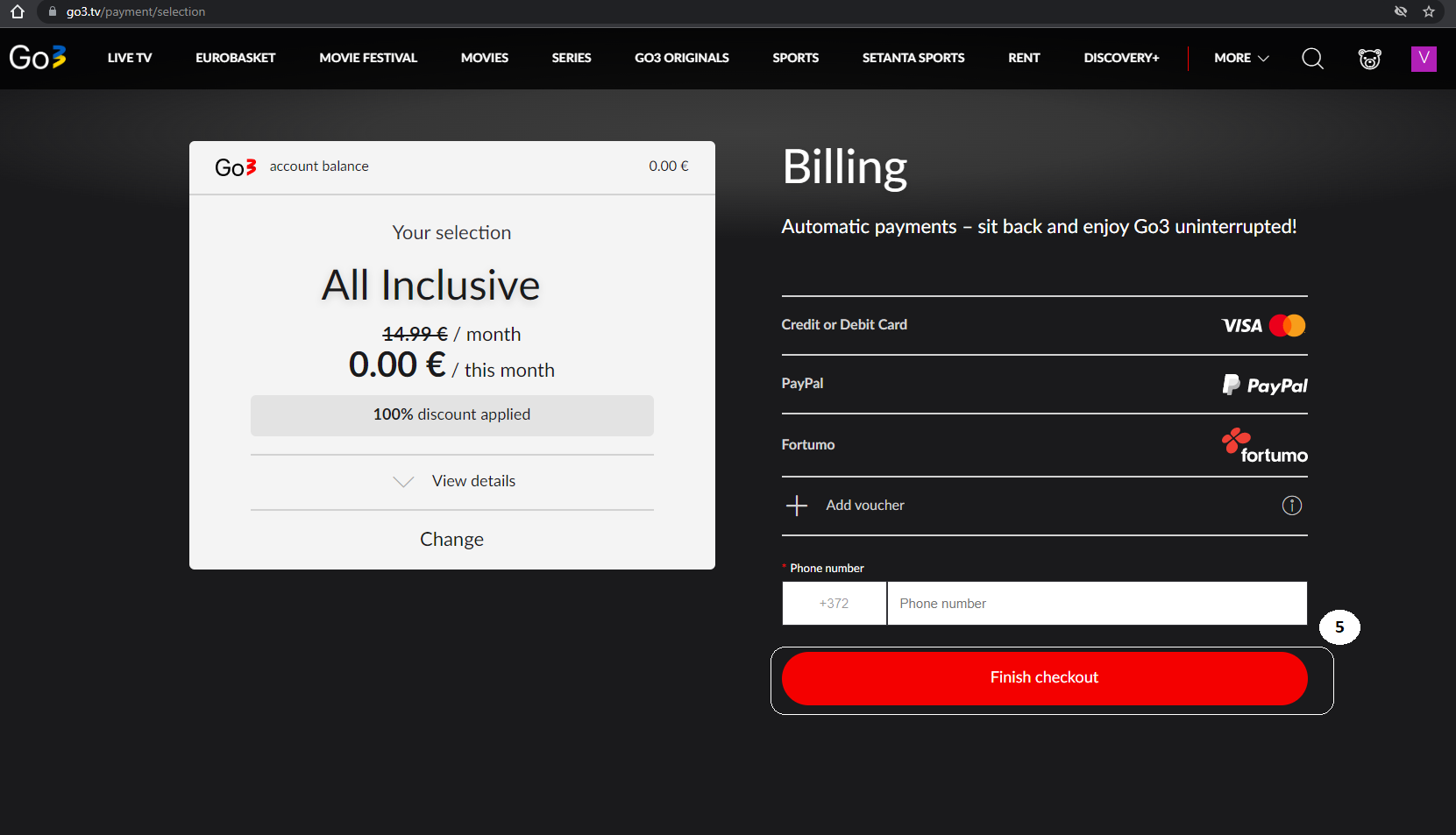This screenshot has width=1456, height=835.
Task: Open the MORE navigation dropdown
Action: click(1240, 58)
